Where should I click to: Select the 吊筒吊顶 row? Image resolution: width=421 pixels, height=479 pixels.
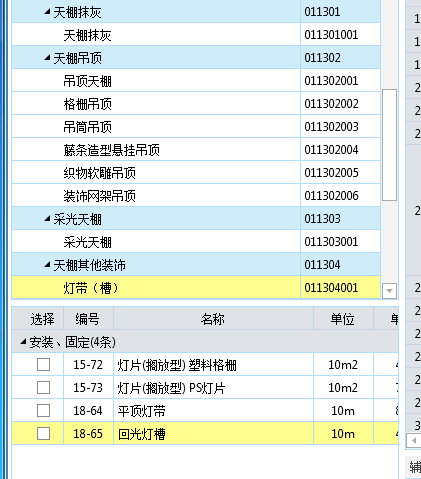point(196,127)
